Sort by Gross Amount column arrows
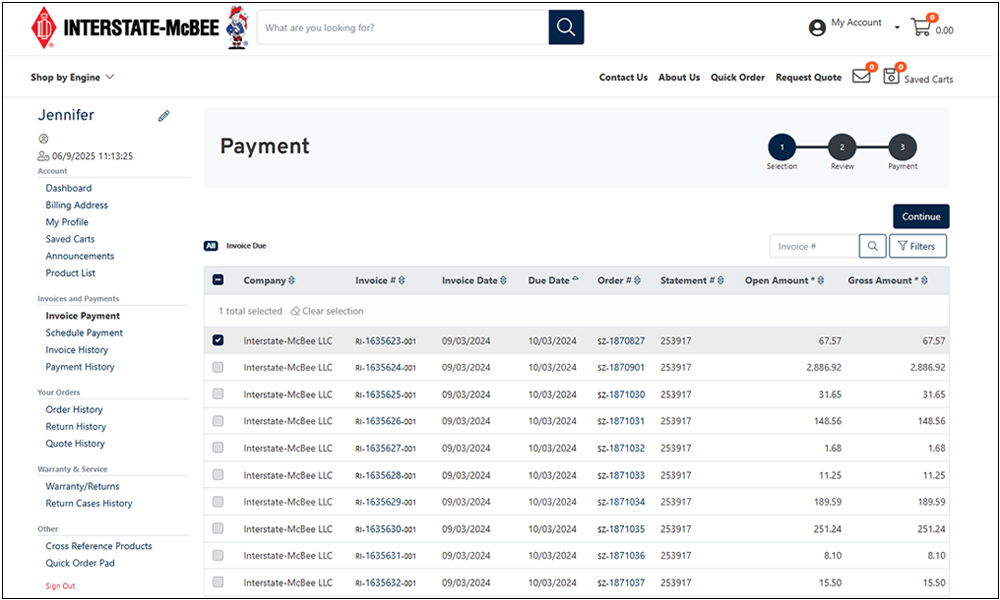The width and height of the screenshot is (1000, 600). coord(925,281)
